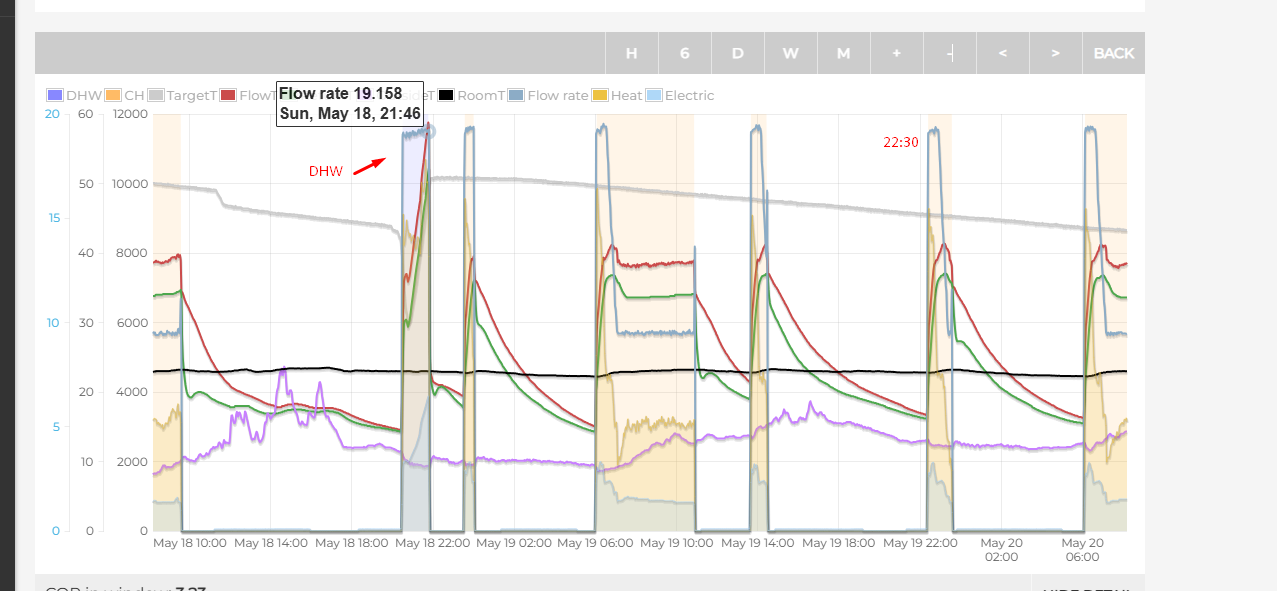The width and height of the screenshot is (1277, 591).
Task: Toggle DHW series in legend
Action: click(74, 96)
